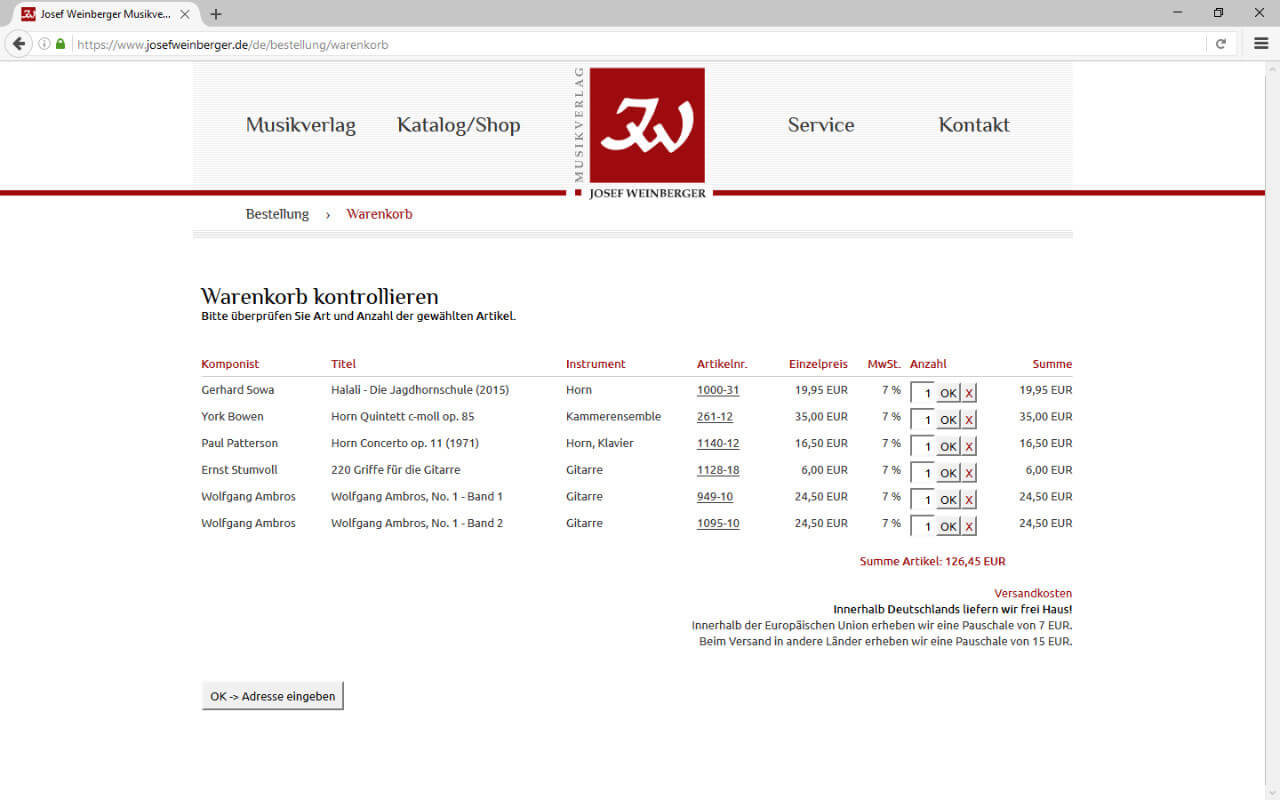Click the Summe Artikel: 126,45 EUR total
The image size is (1280, 800).
tap(933, 562)
